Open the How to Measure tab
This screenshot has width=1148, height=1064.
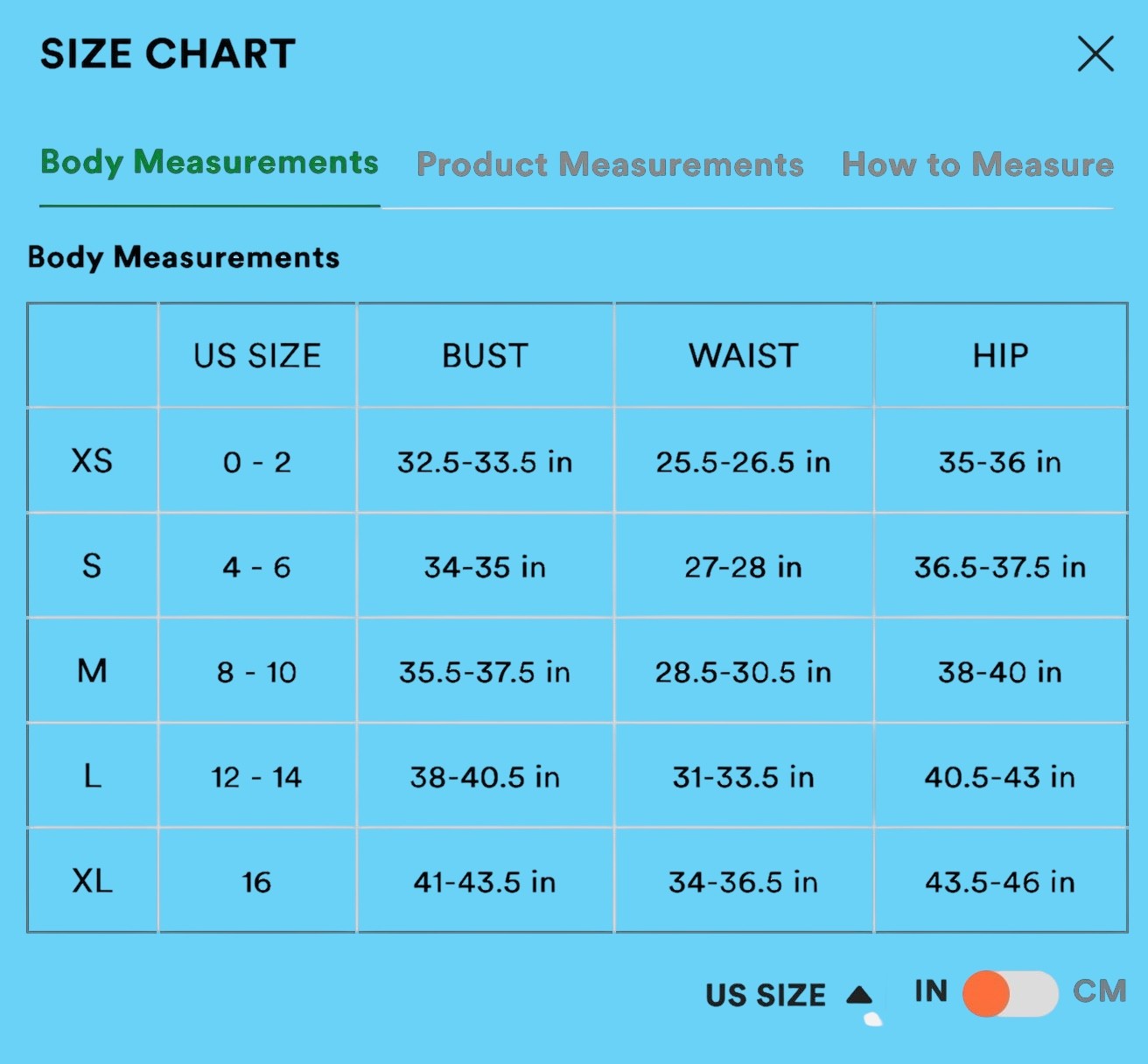tap(977, 164)
